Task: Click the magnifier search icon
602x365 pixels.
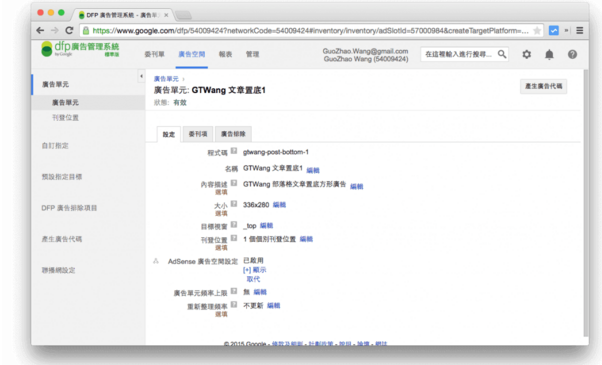Action: [x=502, y=54]
